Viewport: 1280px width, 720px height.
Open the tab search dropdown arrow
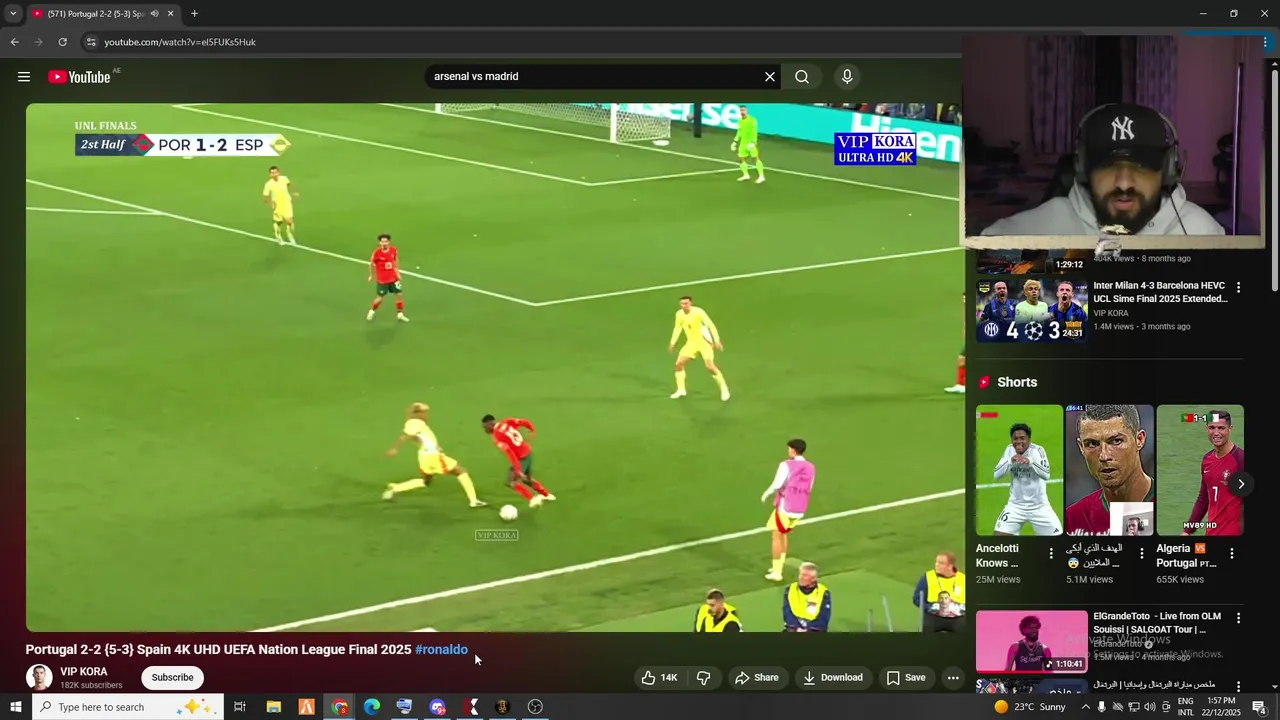point(12,14)
